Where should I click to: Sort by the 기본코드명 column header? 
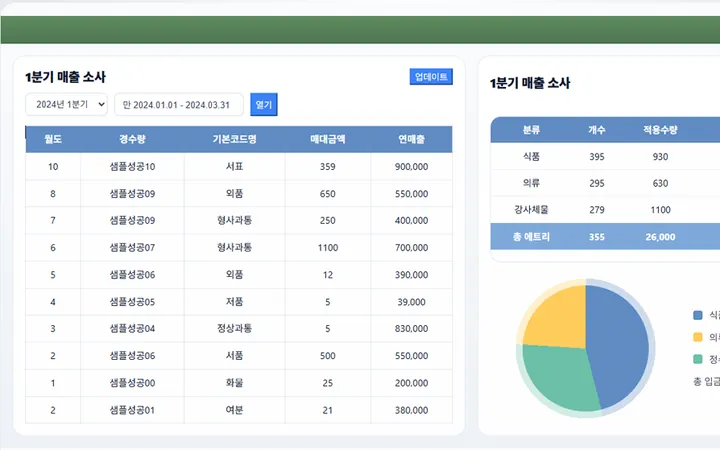tap(234, 139)
